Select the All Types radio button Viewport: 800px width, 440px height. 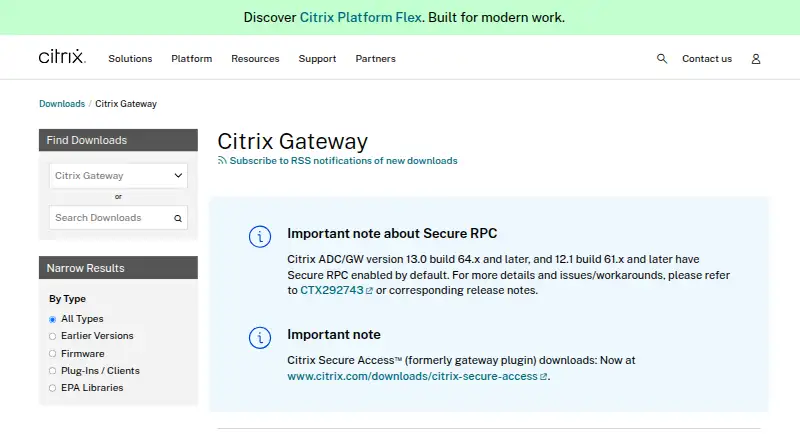tap(52, 320)
